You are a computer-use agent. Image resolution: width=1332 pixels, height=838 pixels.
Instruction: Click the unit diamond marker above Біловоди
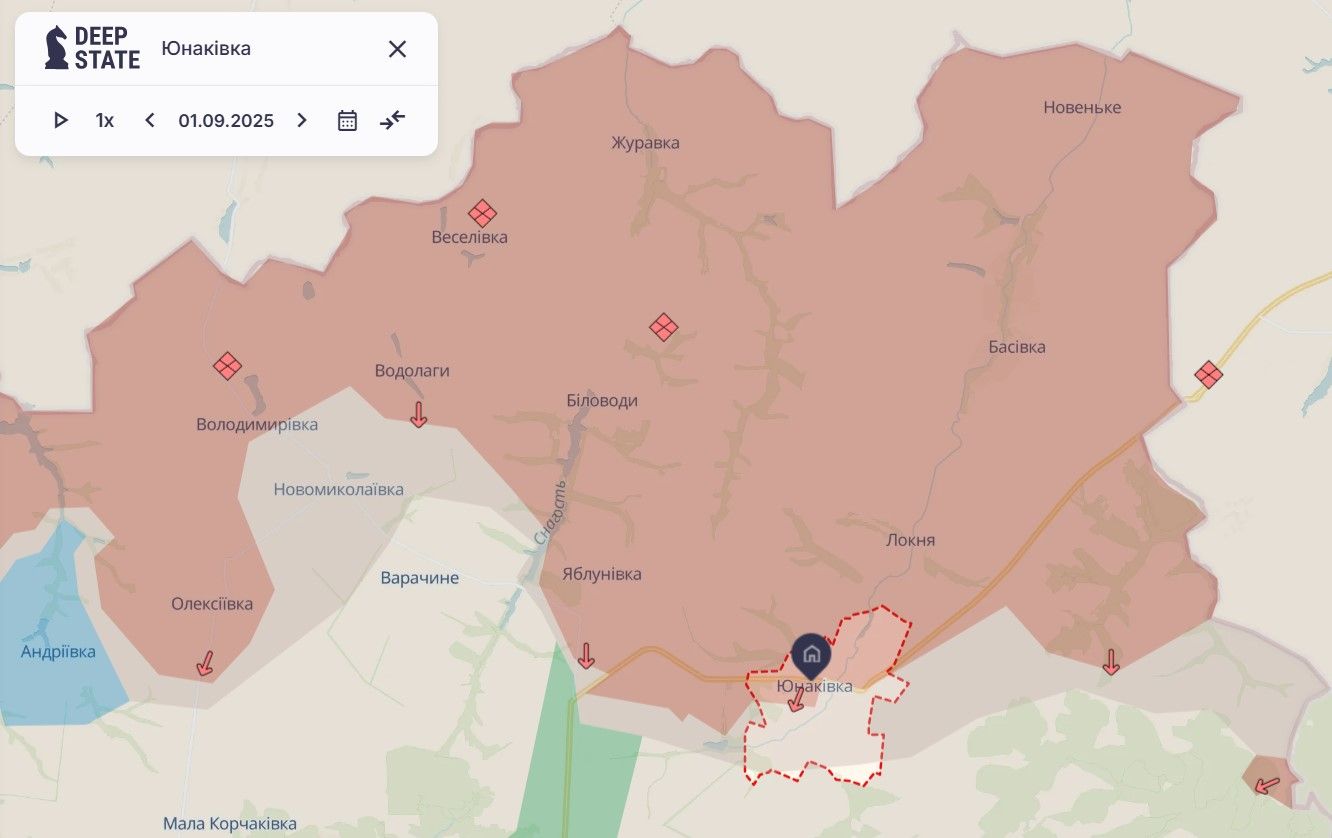664,327
